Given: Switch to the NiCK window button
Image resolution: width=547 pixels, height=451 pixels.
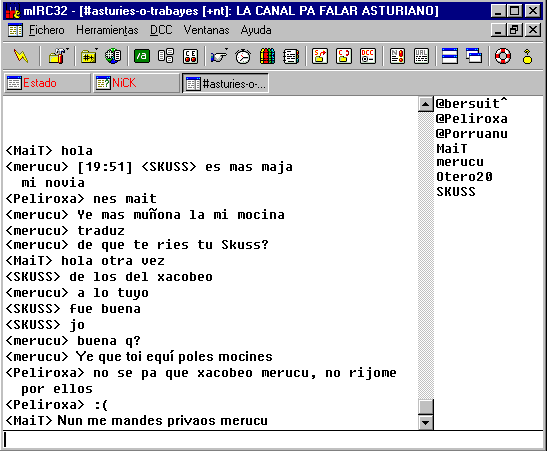Looking at the screenshot, I should click(x=136, y=83).
